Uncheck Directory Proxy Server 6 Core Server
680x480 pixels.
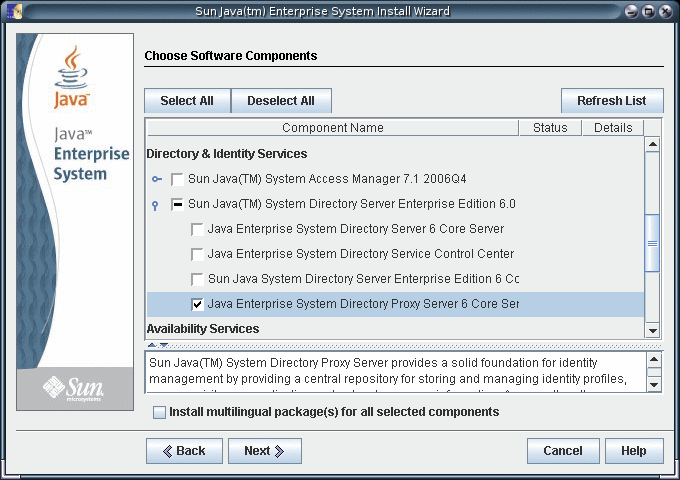(x=197, y=304)
